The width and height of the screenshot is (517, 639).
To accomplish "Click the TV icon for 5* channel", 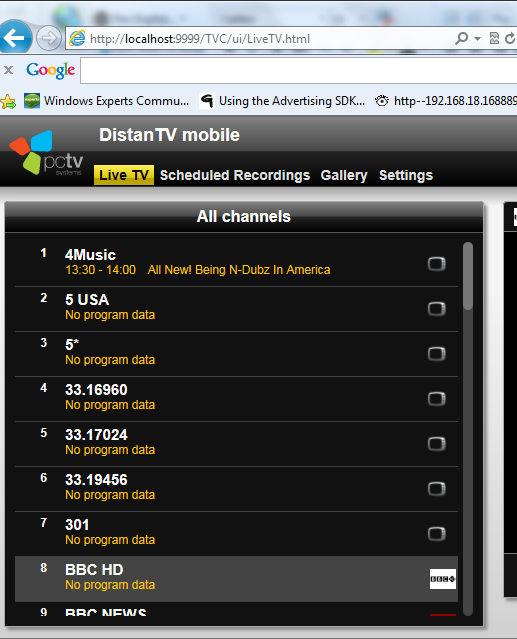I will 437,353.
